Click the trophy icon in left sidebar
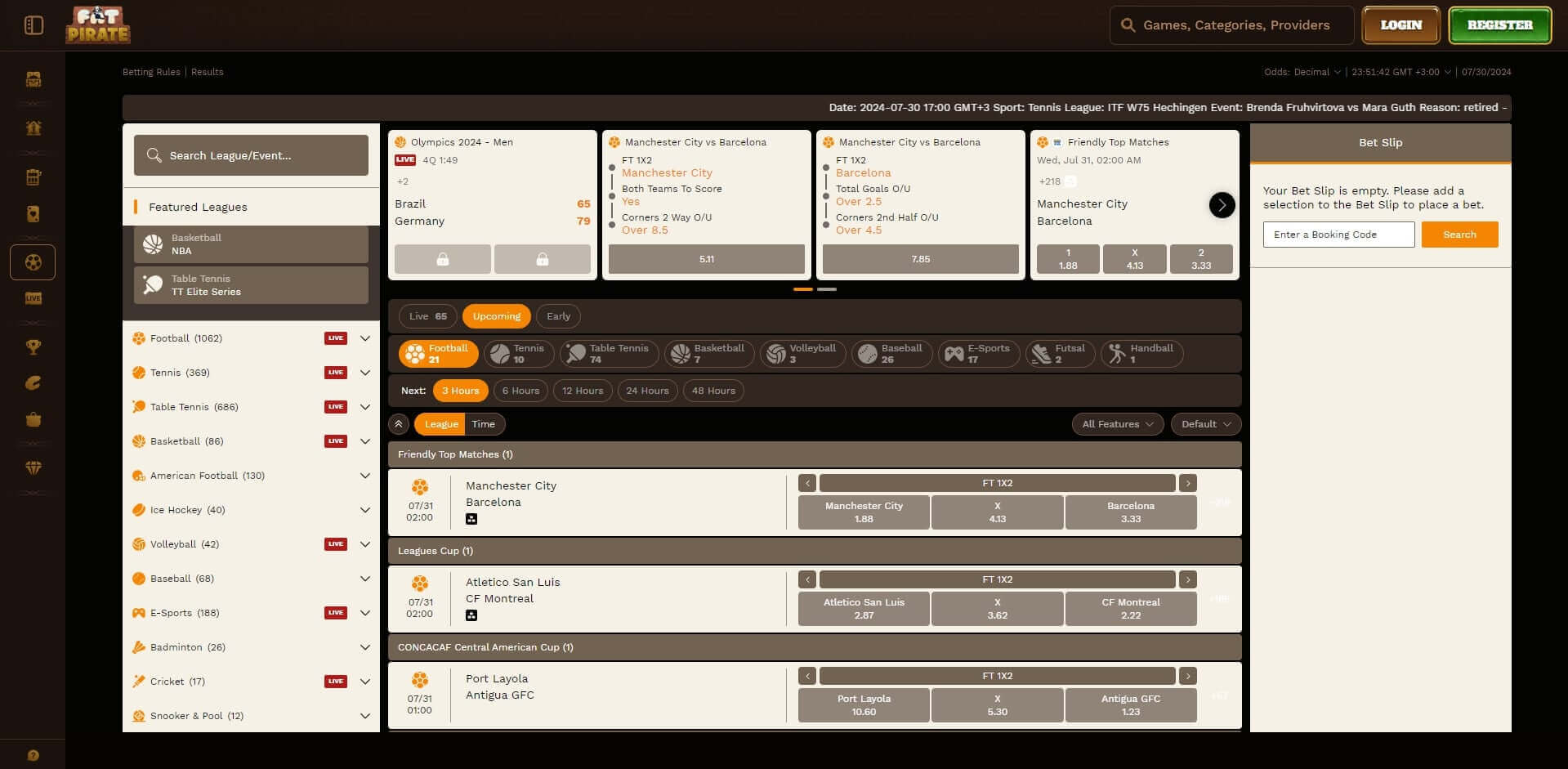Screen dimensions: 1568x769 point(33,347)
